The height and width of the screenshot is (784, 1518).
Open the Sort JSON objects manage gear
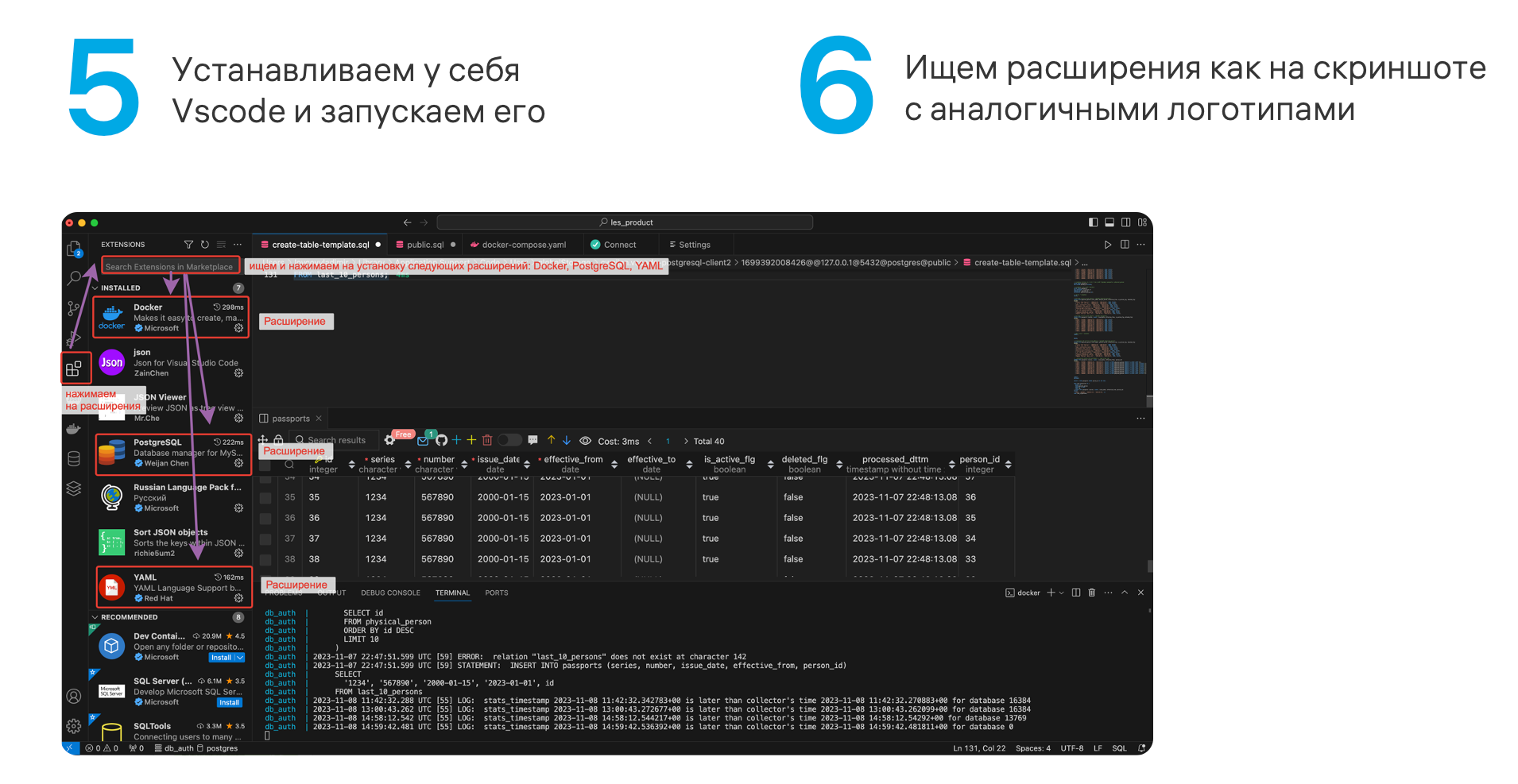coord(238,553)
